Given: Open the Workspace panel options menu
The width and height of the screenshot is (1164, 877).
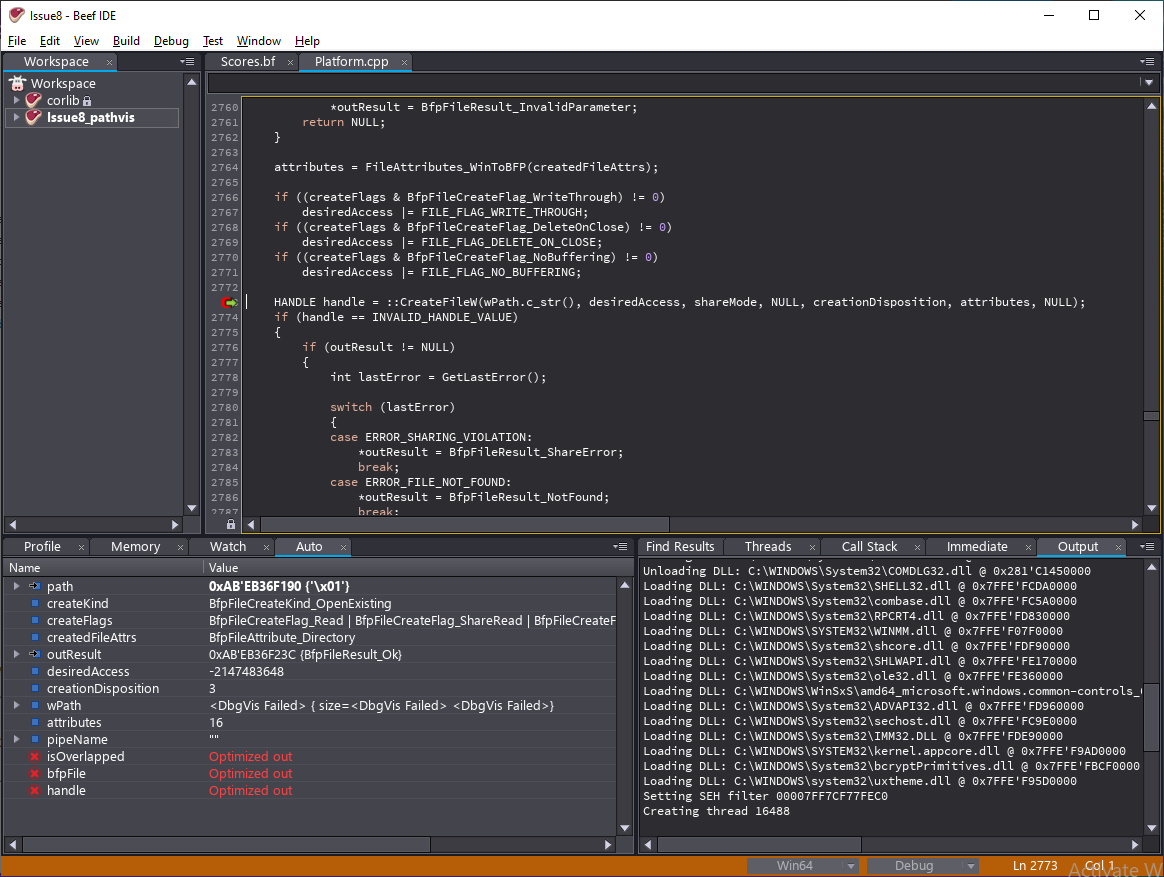Looking at the screenshot, I should click(x=187, y=62).
